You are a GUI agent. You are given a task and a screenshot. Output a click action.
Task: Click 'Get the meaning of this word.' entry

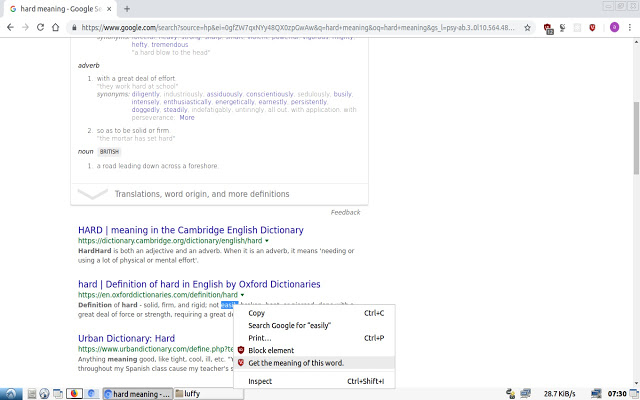[x=314, y=363]
